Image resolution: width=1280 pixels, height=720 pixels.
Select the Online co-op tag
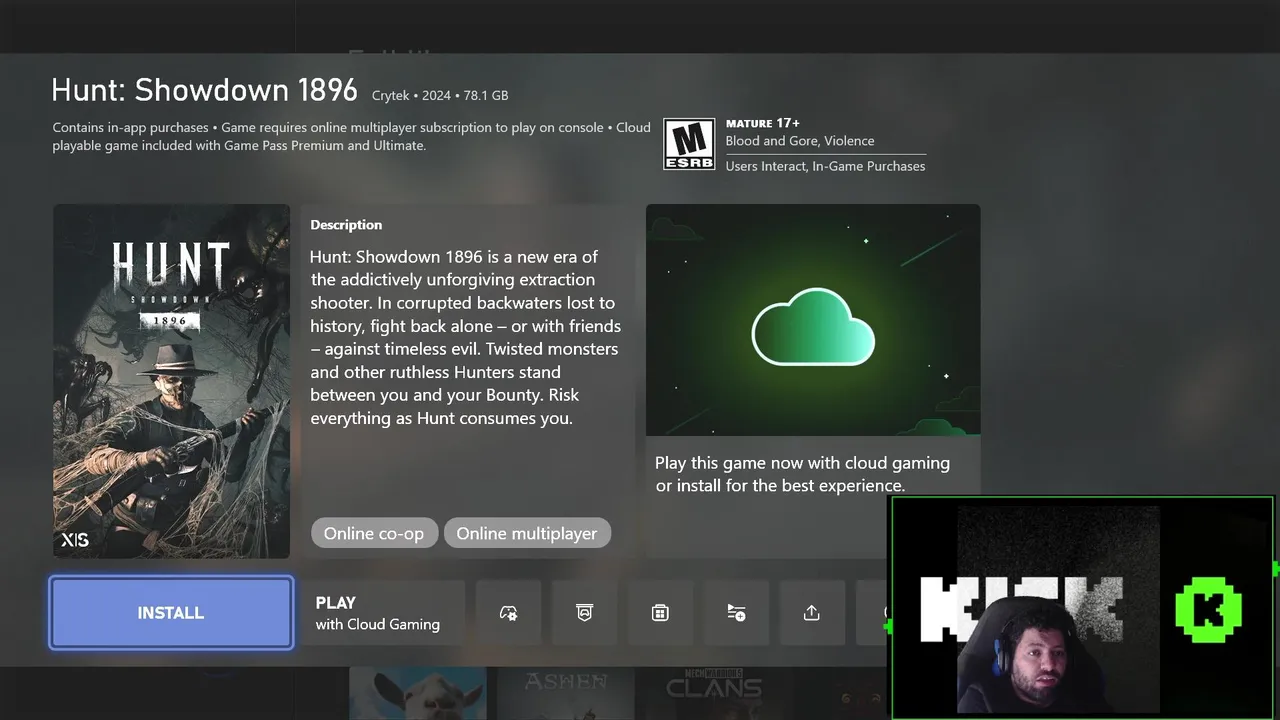coord(374,533)
